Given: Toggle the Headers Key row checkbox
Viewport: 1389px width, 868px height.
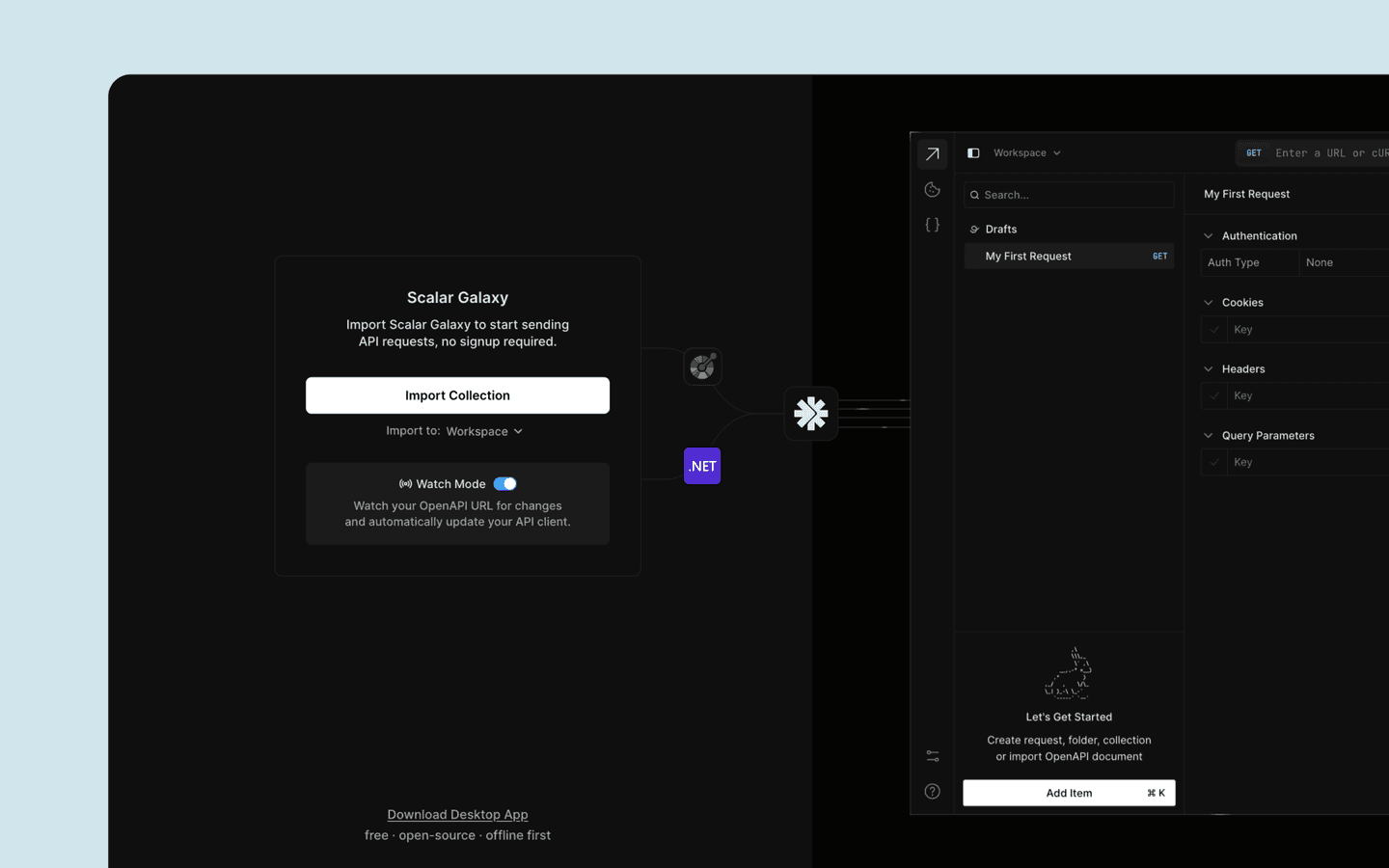Looking at the screenshot, I should click(1214, 395).
